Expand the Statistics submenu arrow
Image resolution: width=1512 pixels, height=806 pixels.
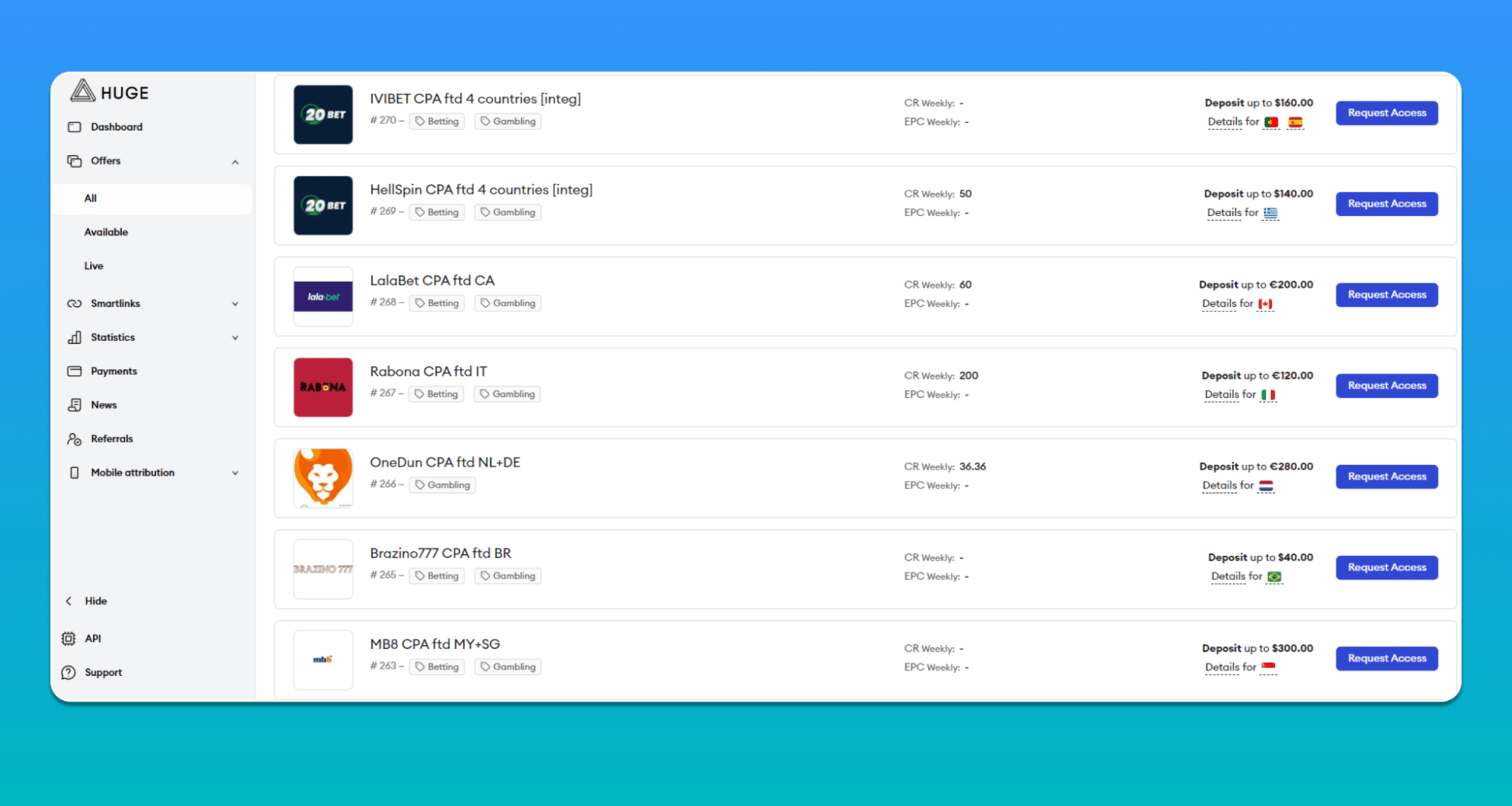[235, 338]
